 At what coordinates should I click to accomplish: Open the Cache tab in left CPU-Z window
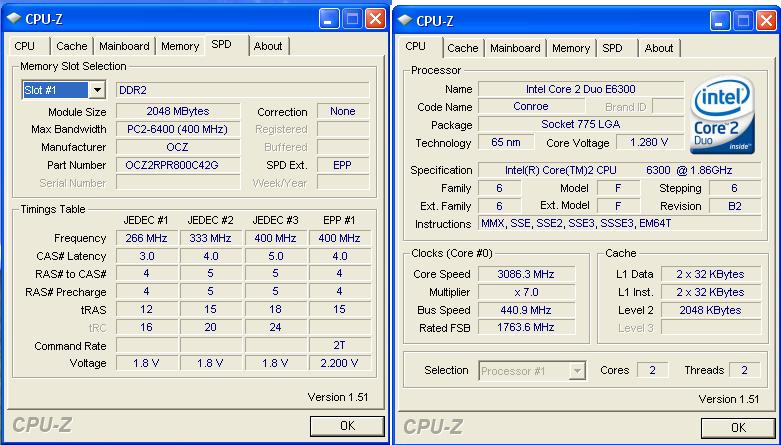tap(72, 46)
